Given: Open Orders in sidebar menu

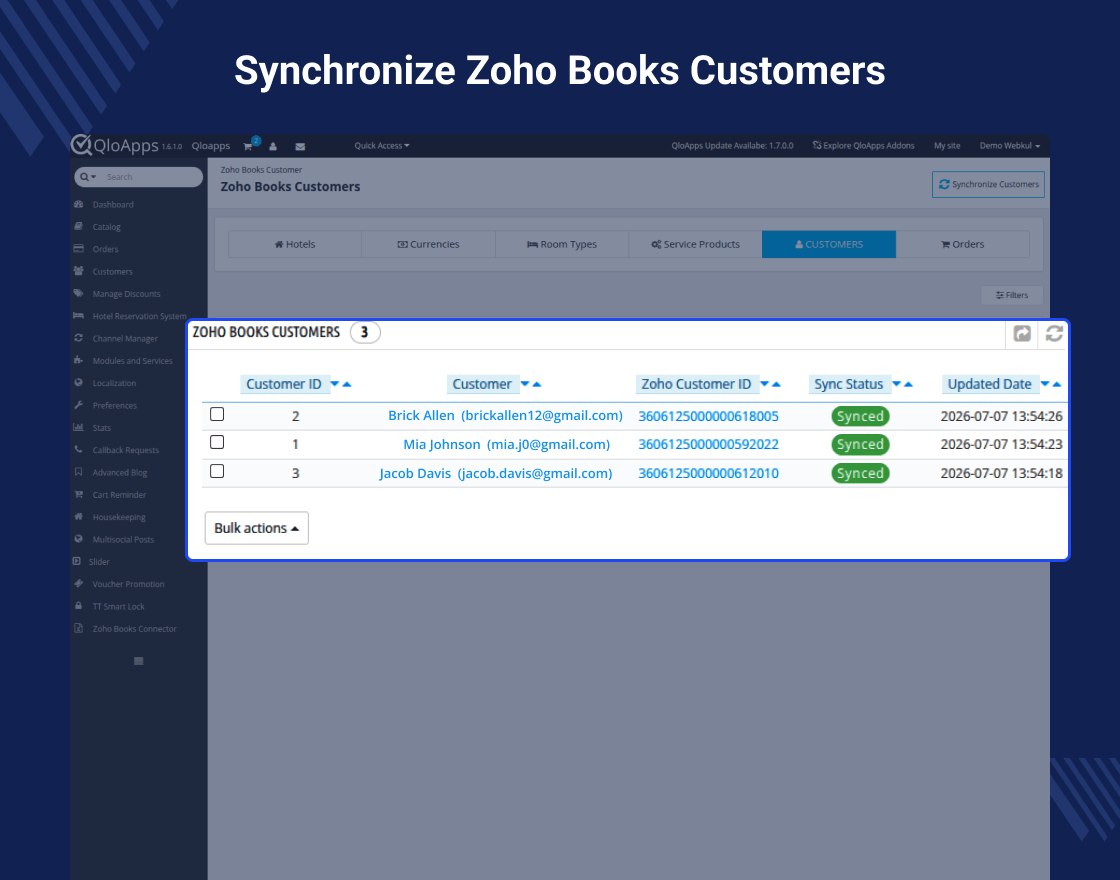Looking at the screenshot, I should [x=105, y=249].
